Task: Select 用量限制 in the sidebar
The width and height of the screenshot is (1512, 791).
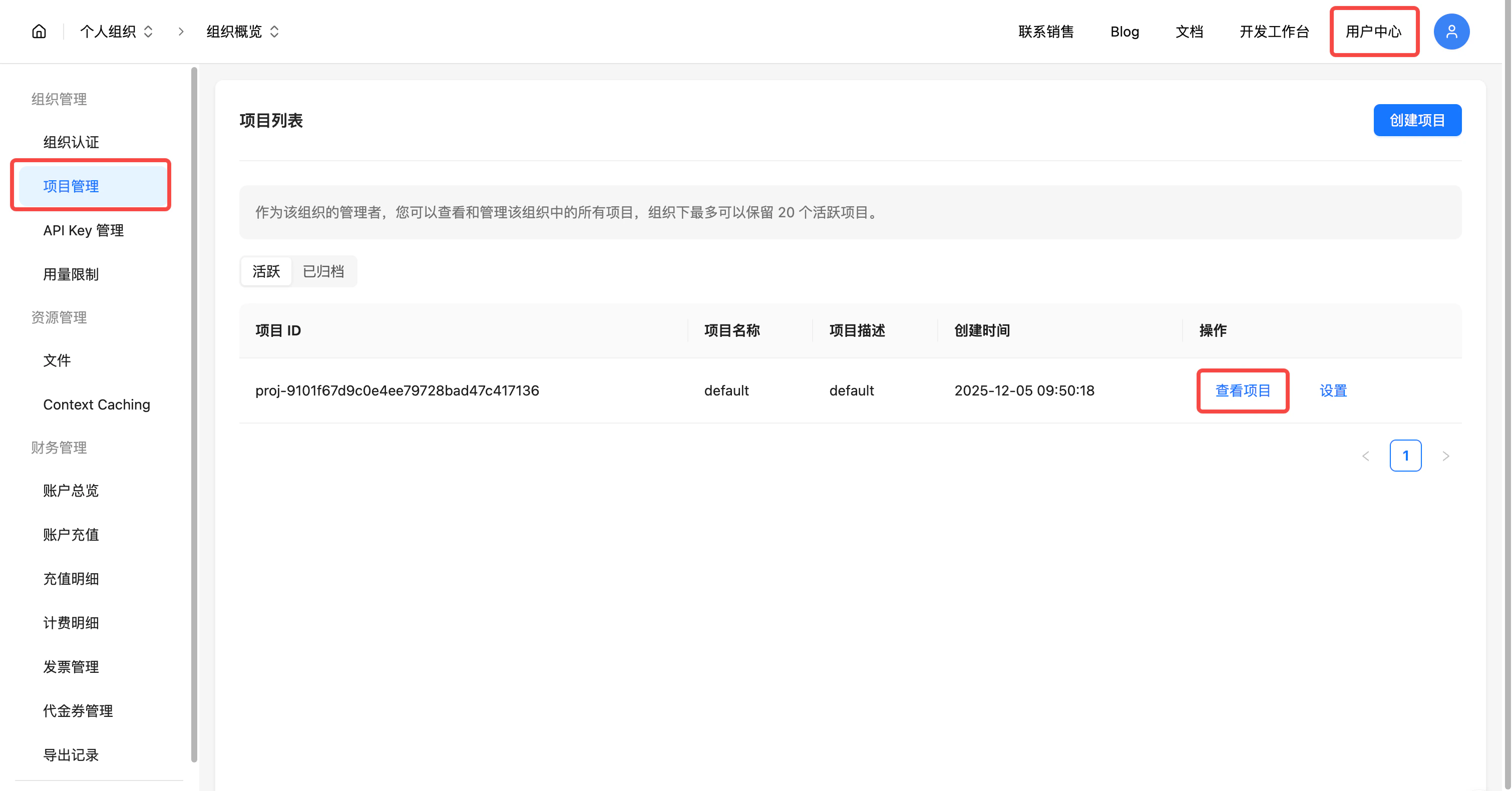Action: coord(71,273)
